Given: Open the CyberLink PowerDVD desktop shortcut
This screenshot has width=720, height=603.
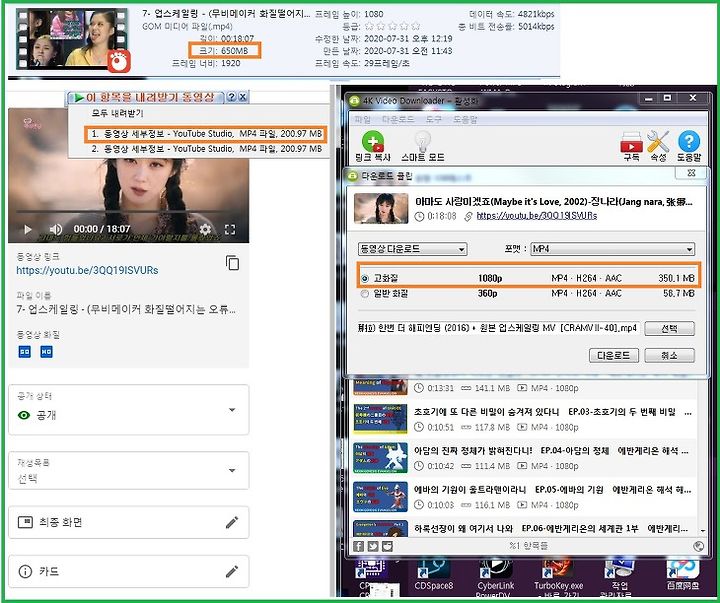Looking at the screenshot, I should [495, 577].
